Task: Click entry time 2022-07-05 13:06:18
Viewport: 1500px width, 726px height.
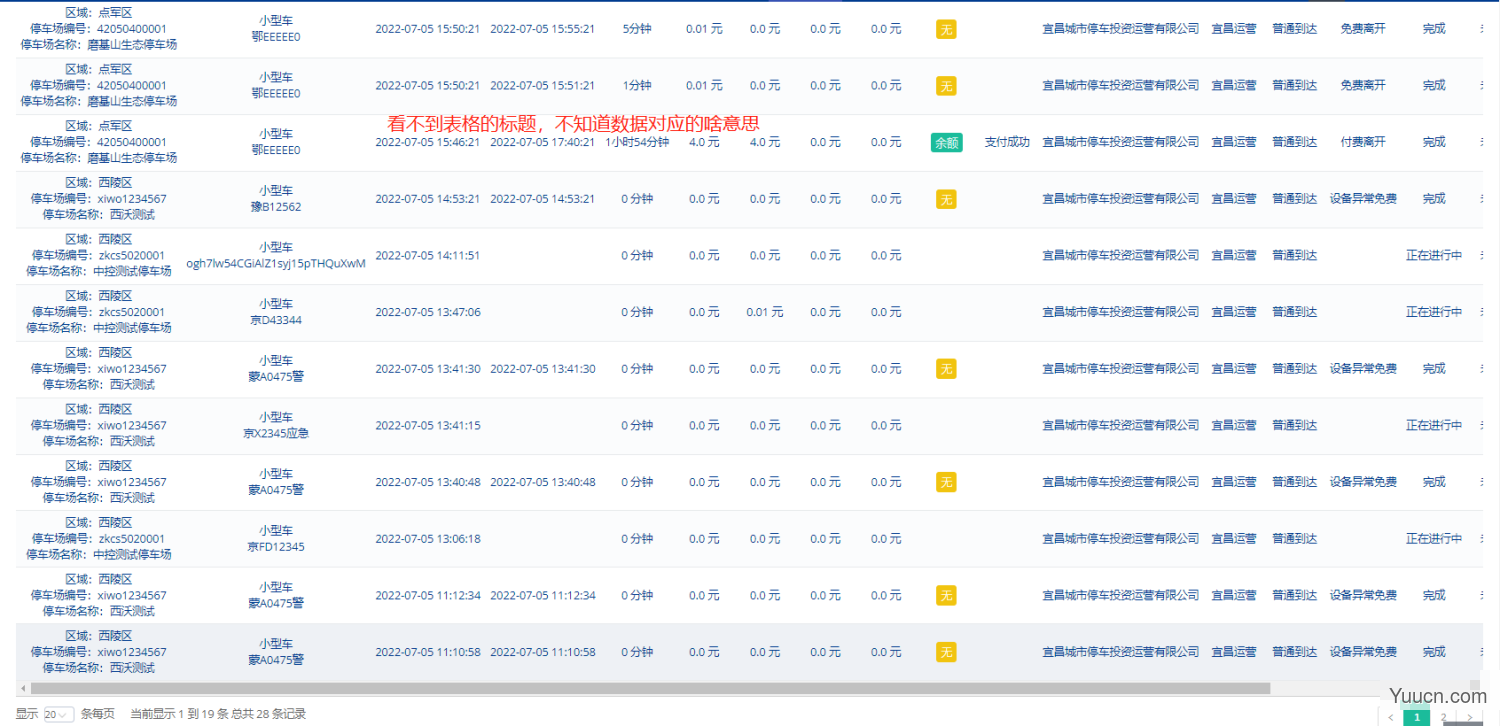Action: tap(427, 539)
